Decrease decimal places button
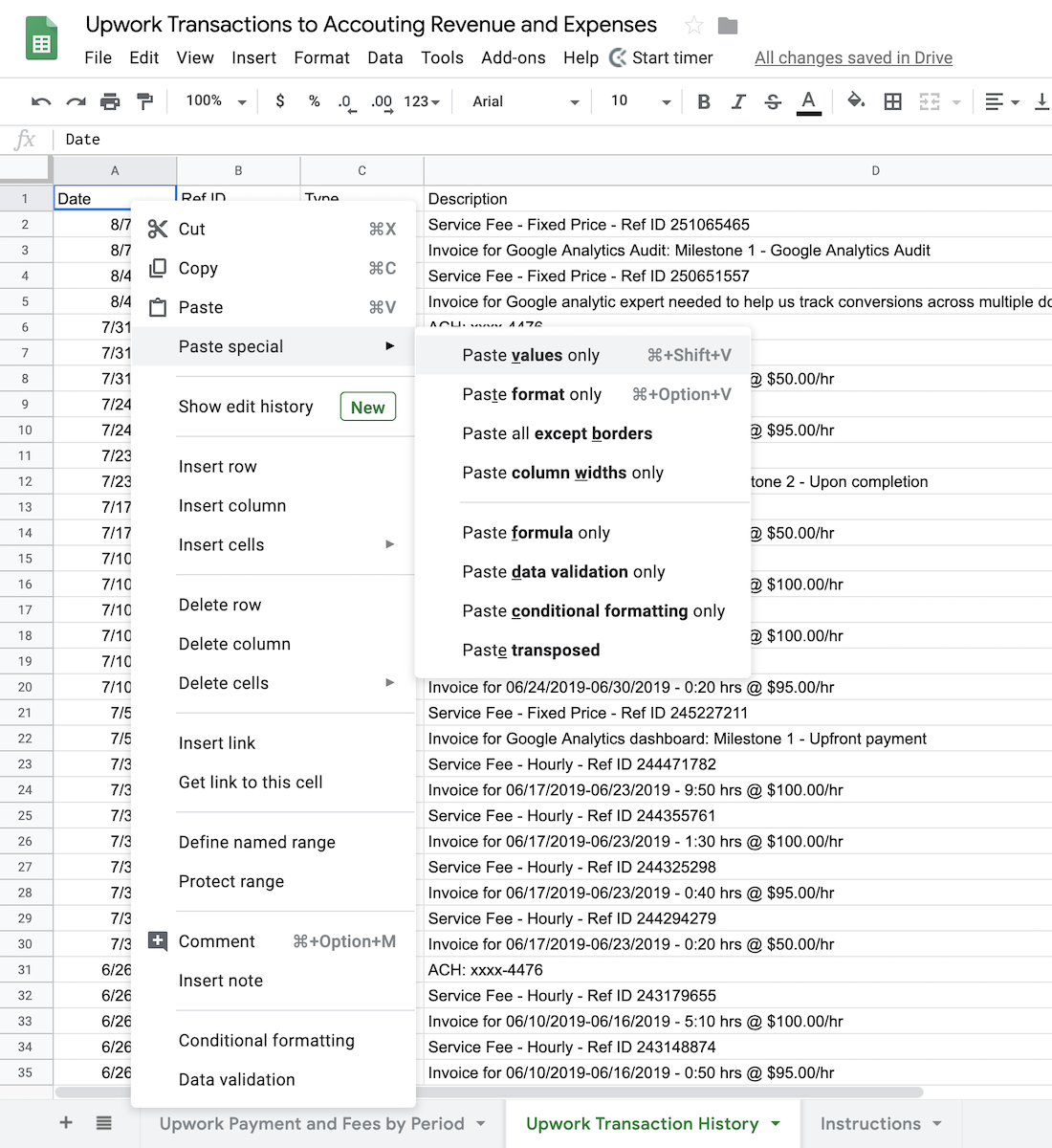This screenshot has width=1052, height=1148. pyautogui.click(x=346, y=101)
